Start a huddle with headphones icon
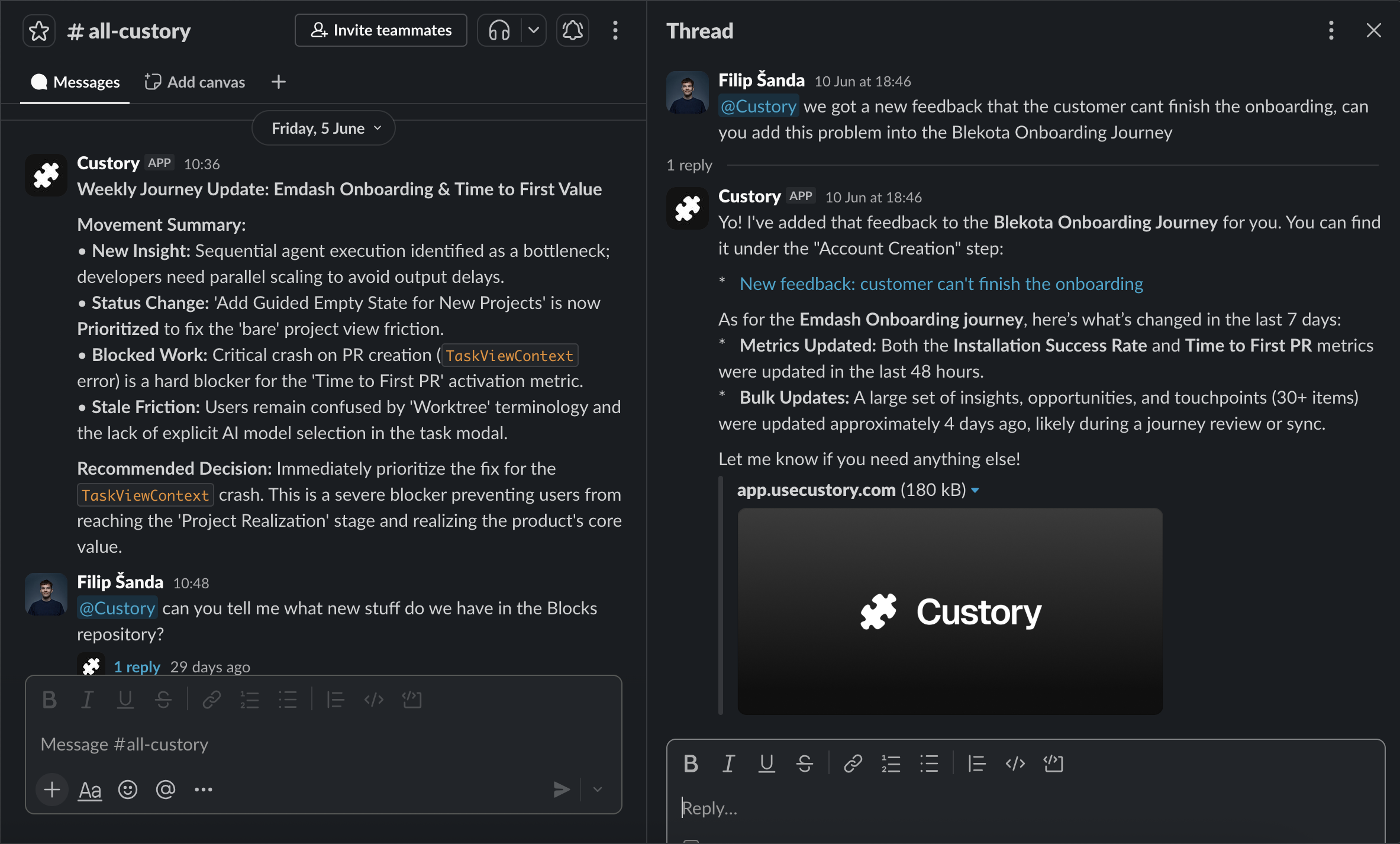This screenshot has width=1400, height=844. click(499, 30)
